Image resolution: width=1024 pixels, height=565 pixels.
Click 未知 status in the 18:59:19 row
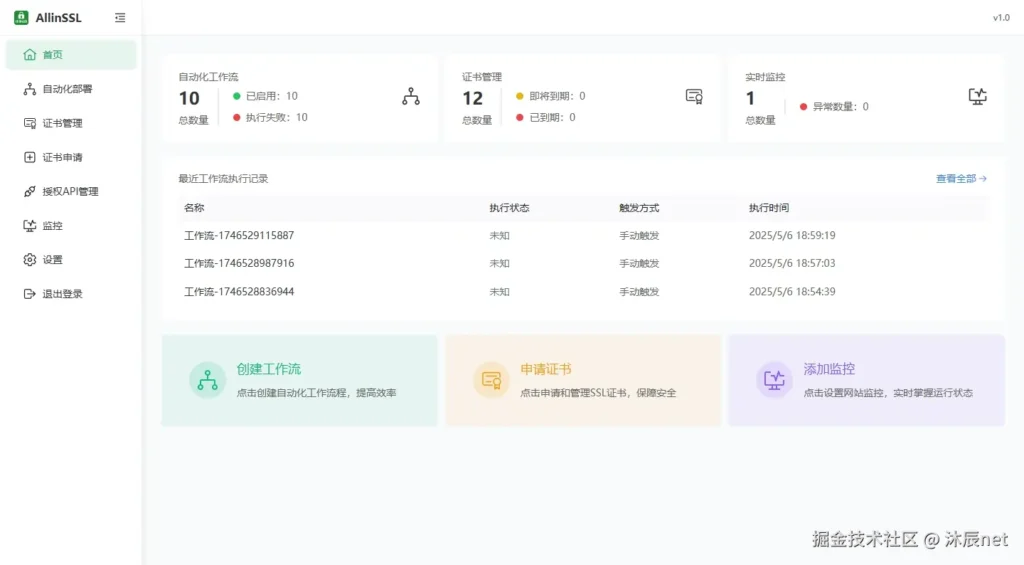point(500,236)
